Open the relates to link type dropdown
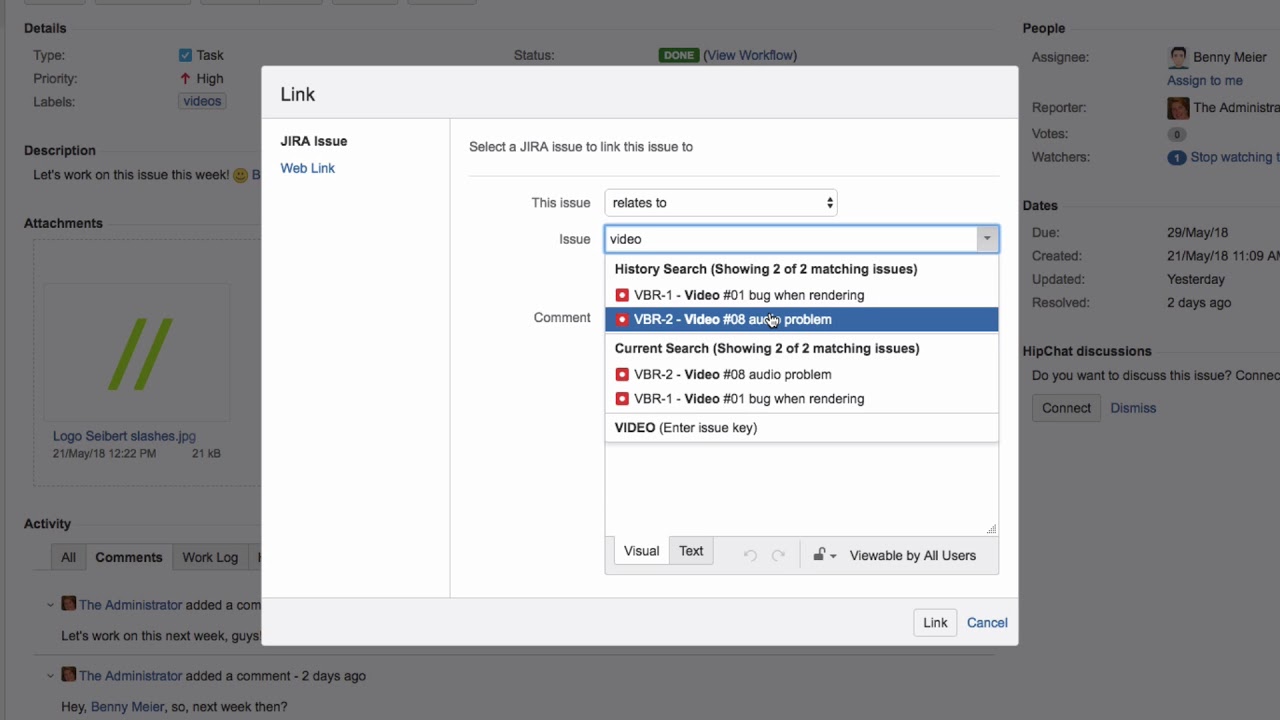The width and height of the screenshot is (1280, 720). point(721,203)
